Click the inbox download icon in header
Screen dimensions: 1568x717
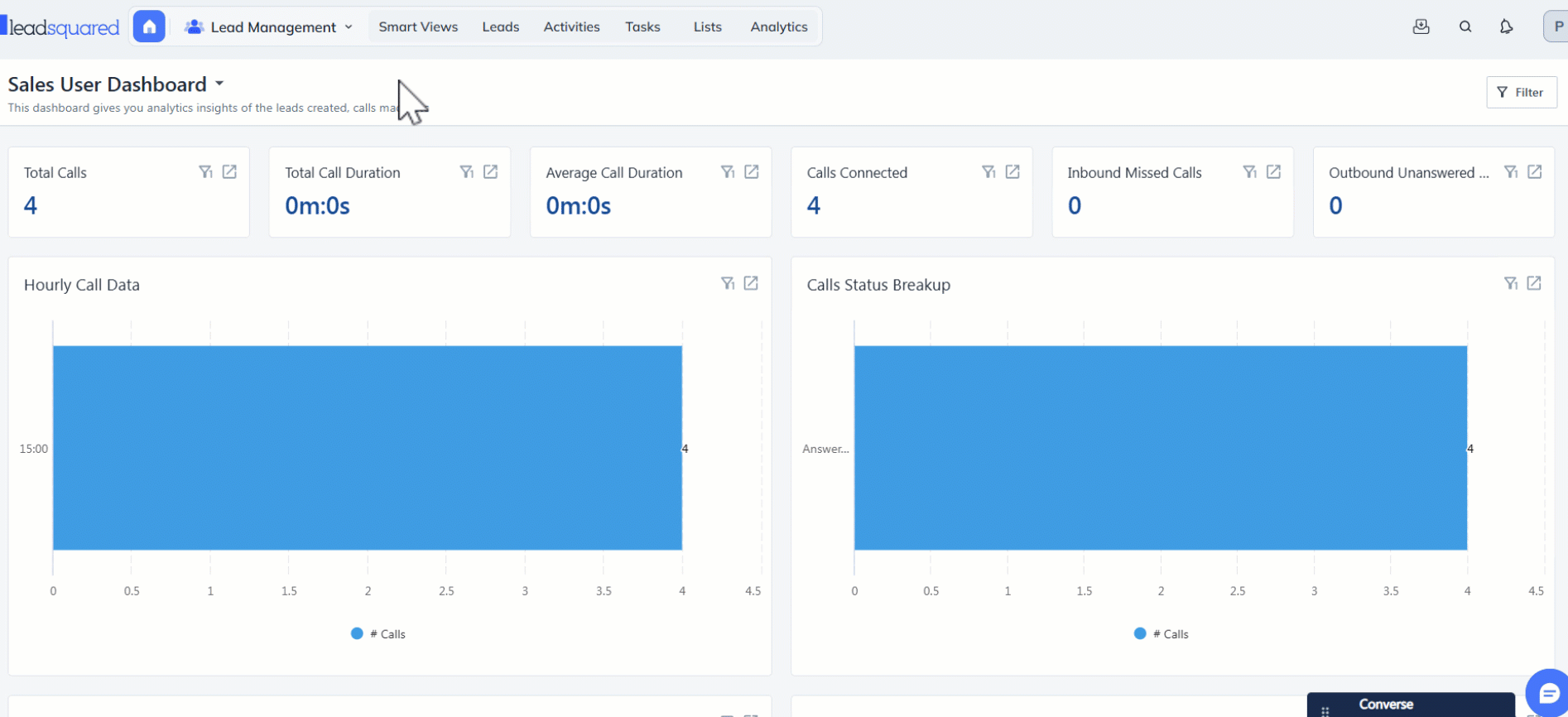(1421, 26)
